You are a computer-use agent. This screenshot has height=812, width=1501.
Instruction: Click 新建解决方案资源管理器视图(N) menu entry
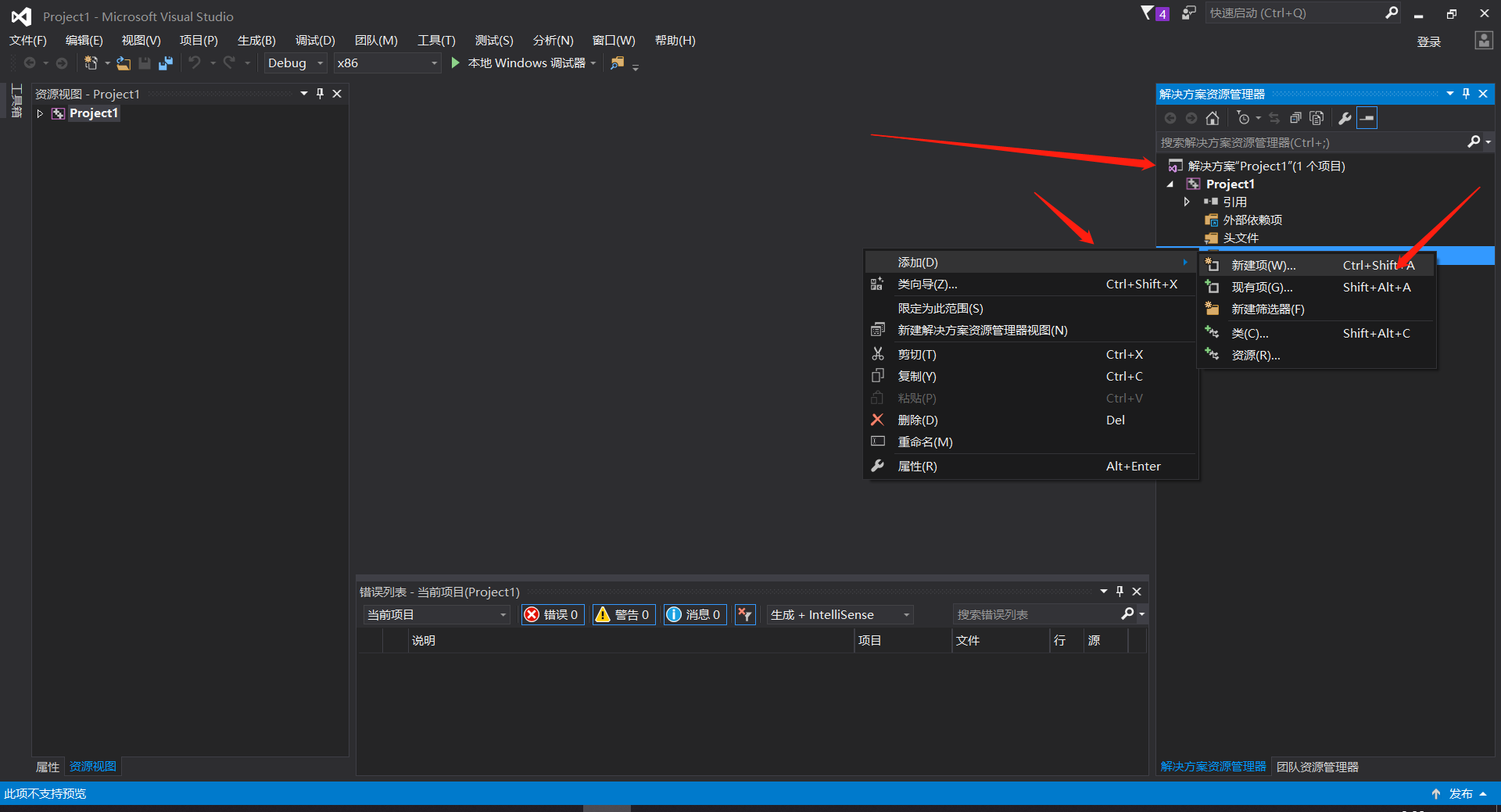[1030, 331]
